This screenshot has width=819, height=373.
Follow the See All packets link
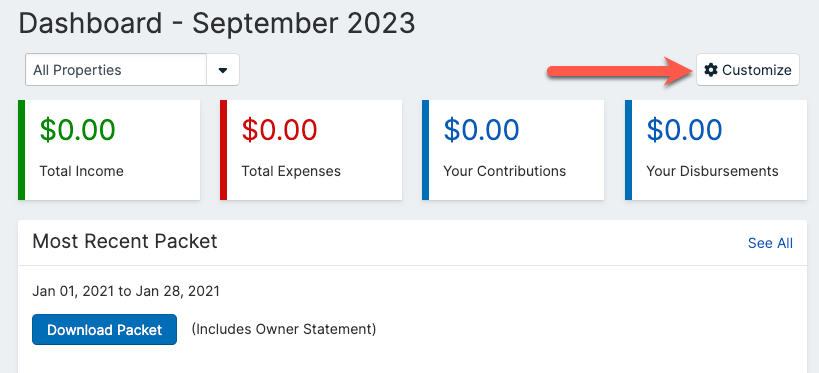tap(770, 243)
